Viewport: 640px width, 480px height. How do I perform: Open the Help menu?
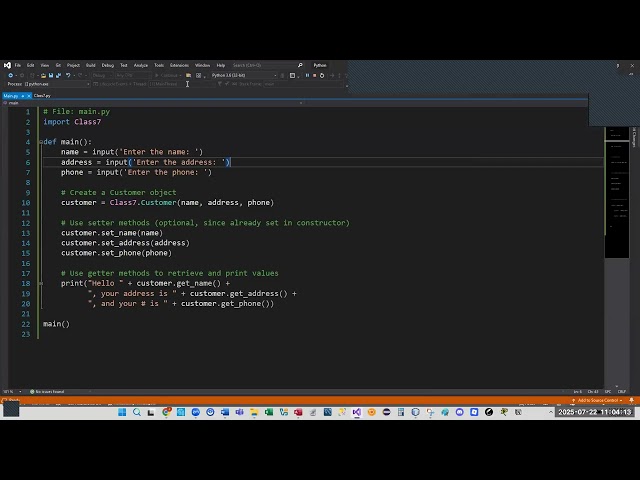tap(221, 65)
